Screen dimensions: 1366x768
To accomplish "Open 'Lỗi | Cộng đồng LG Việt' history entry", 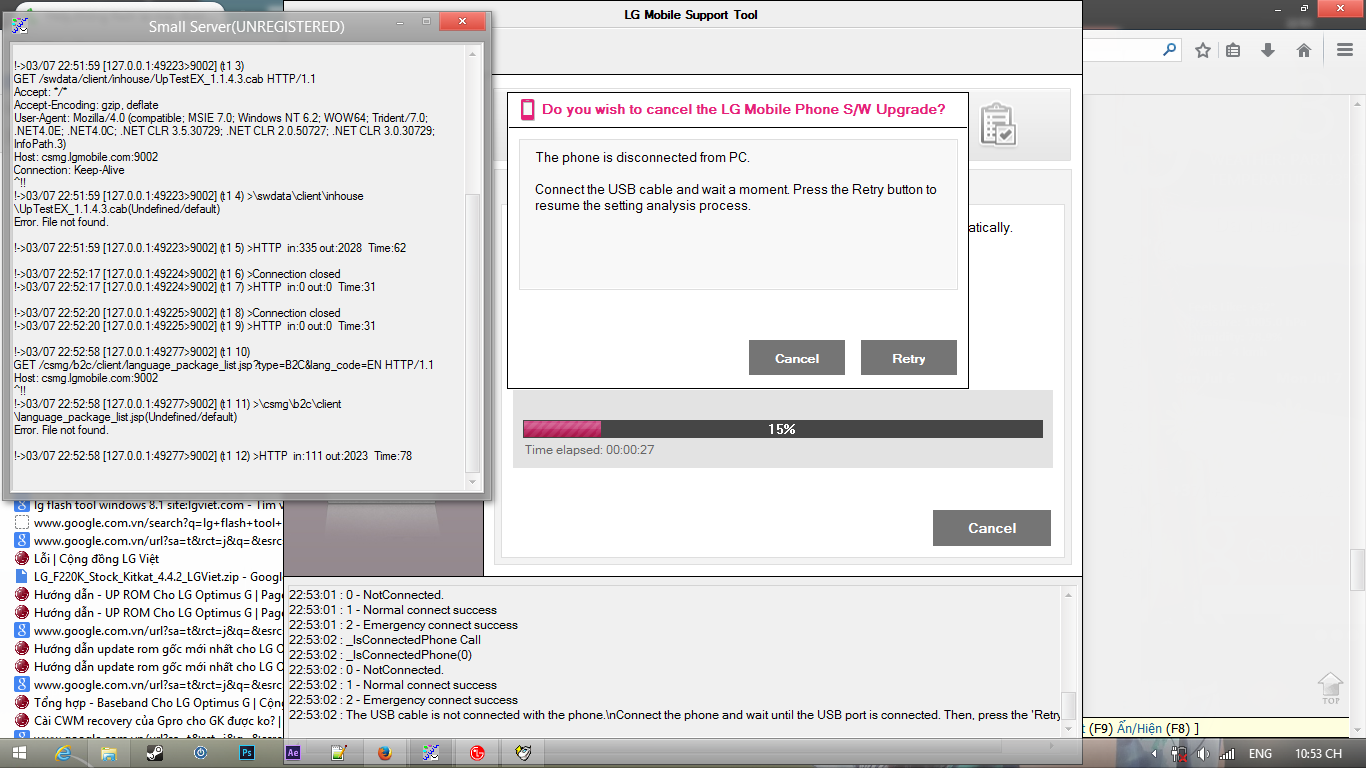I will click(96, 559).
